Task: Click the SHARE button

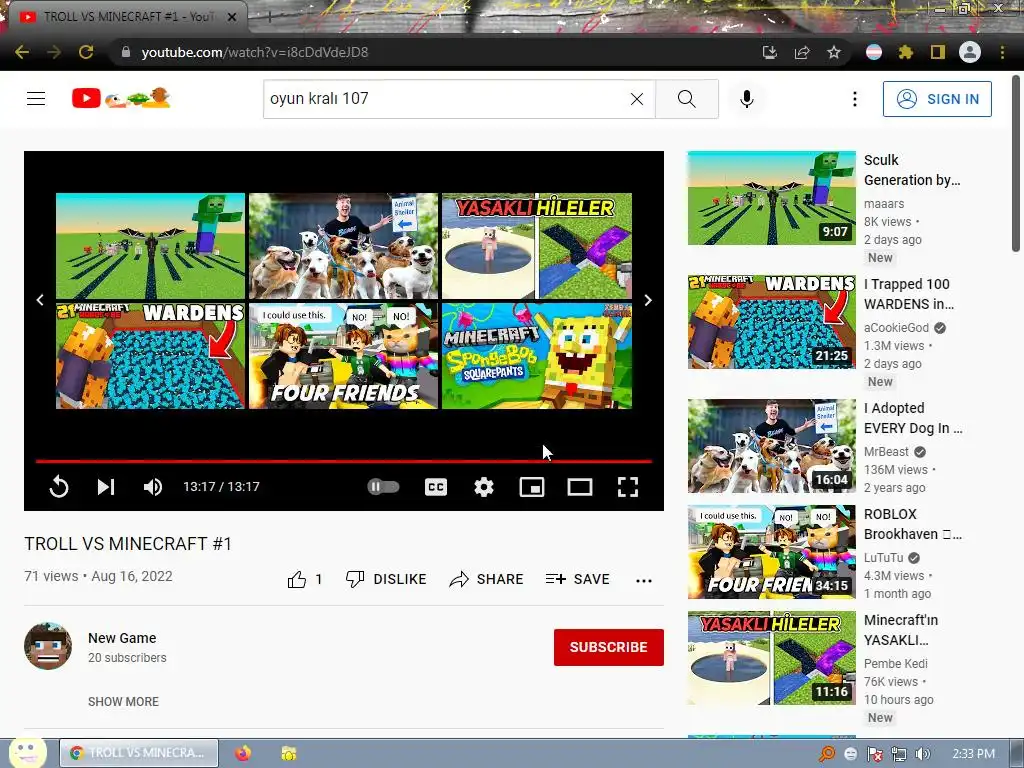Action: tap(487, 579)
